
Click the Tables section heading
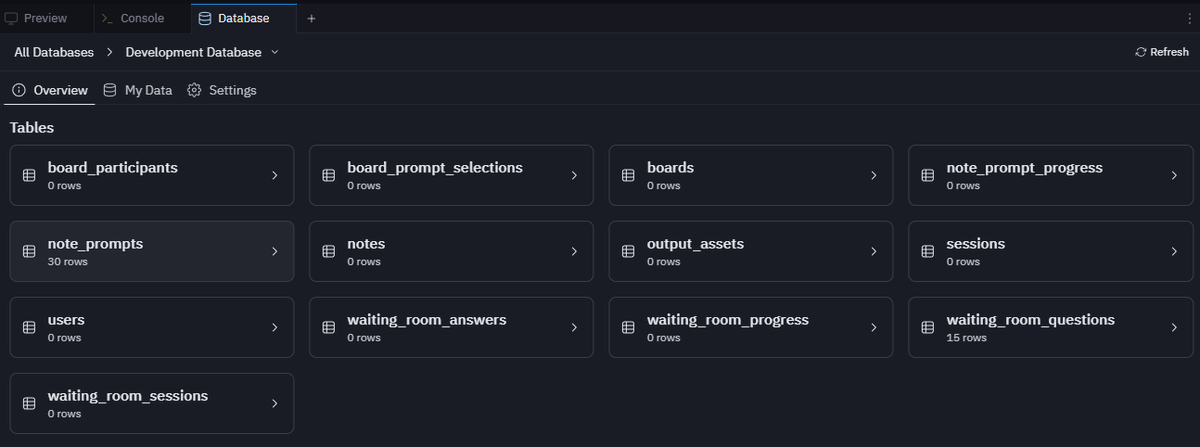pos(32,128)
